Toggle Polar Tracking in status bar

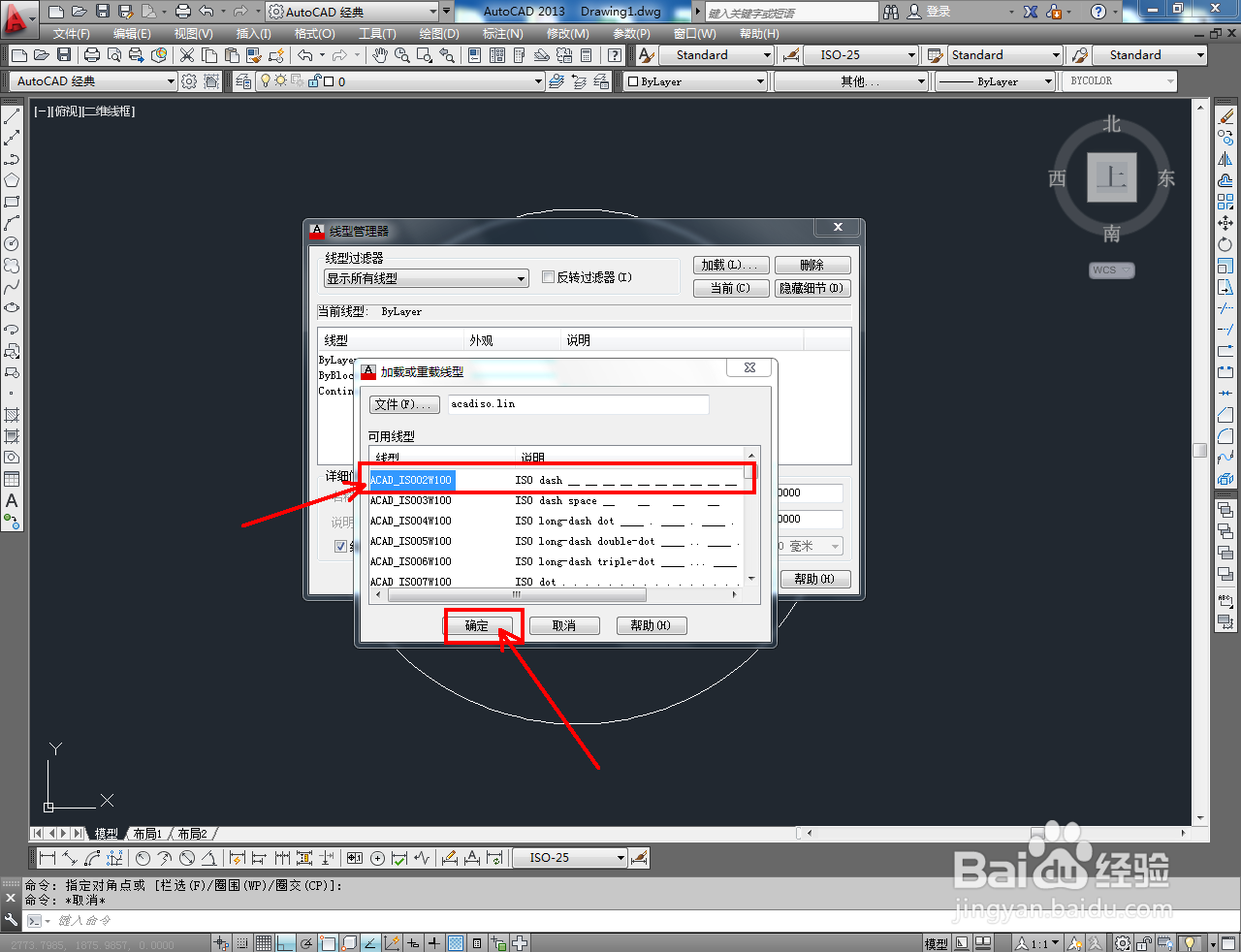coord(306,943)
